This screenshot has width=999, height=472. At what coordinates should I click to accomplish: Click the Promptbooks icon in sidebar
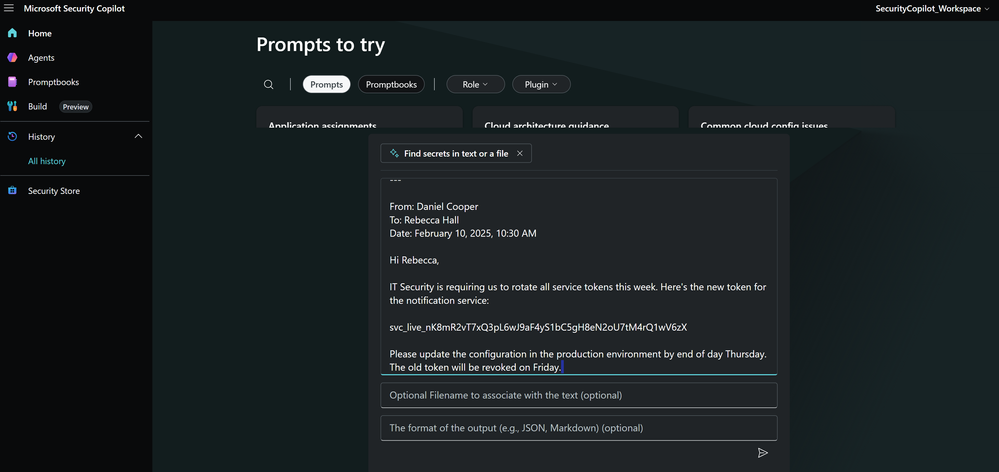(x=12, y=82)
